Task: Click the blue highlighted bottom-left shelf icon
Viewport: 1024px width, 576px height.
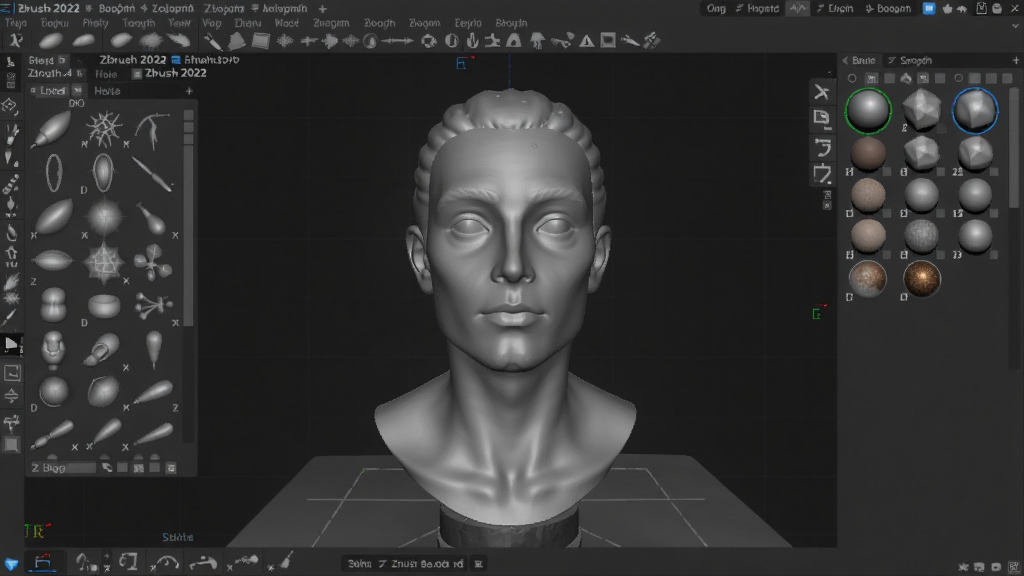Action: pyautogui.click(x=42, y=562)
